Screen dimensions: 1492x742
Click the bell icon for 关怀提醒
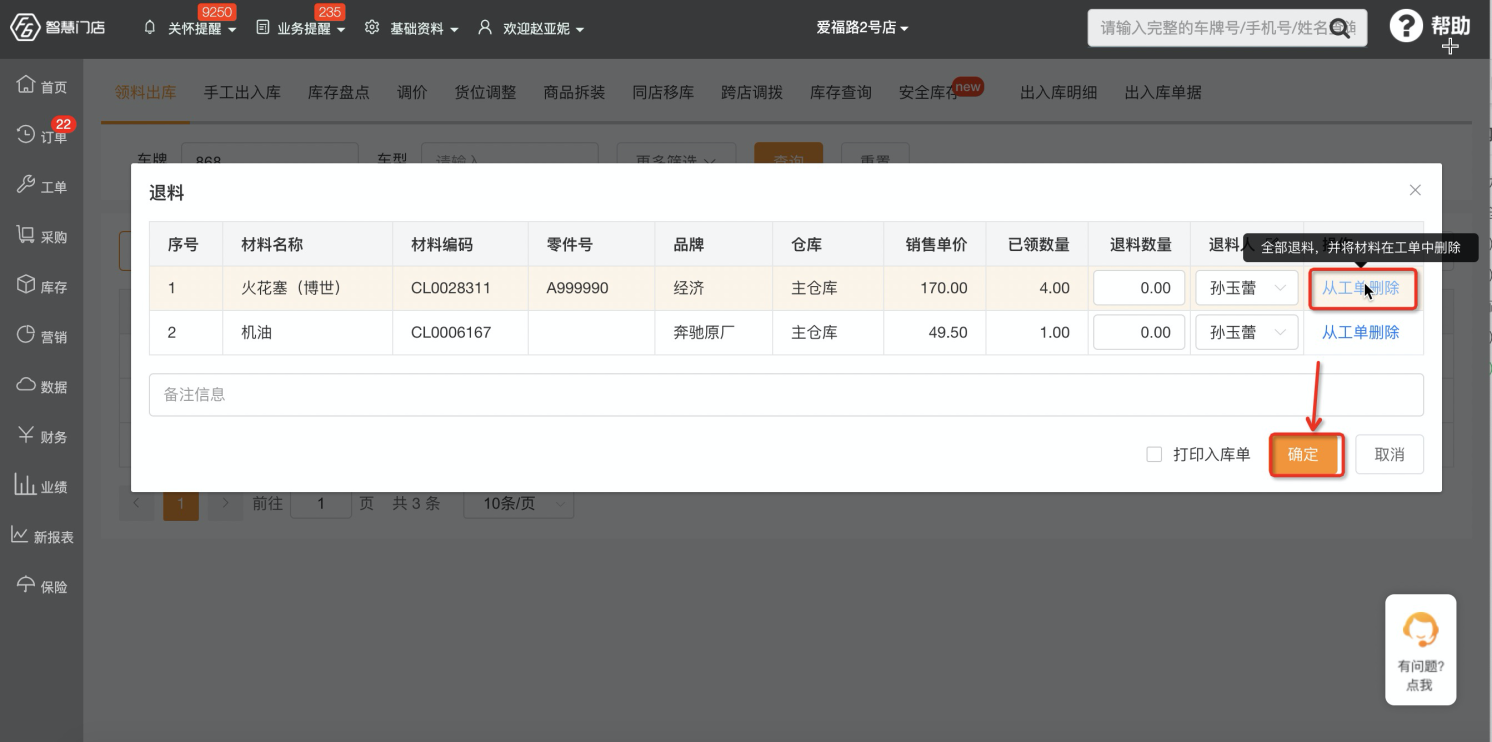coord(150,28)
